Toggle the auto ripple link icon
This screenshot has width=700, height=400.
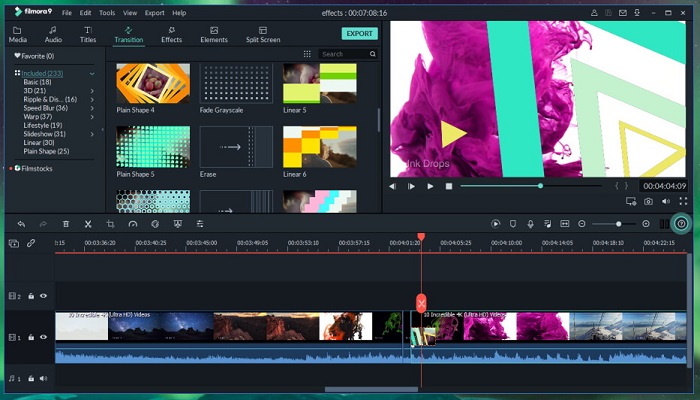(x=31, y=243)
